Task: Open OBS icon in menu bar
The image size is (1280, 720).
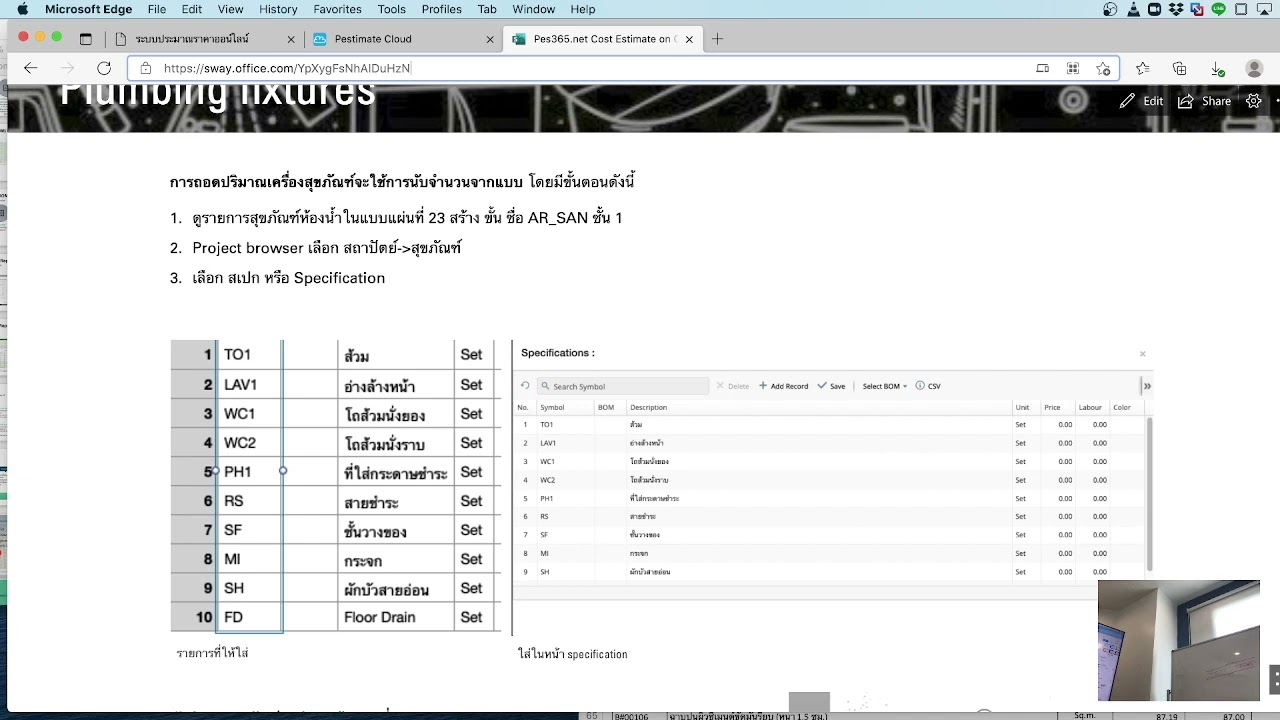Action: coord(1110,9)
